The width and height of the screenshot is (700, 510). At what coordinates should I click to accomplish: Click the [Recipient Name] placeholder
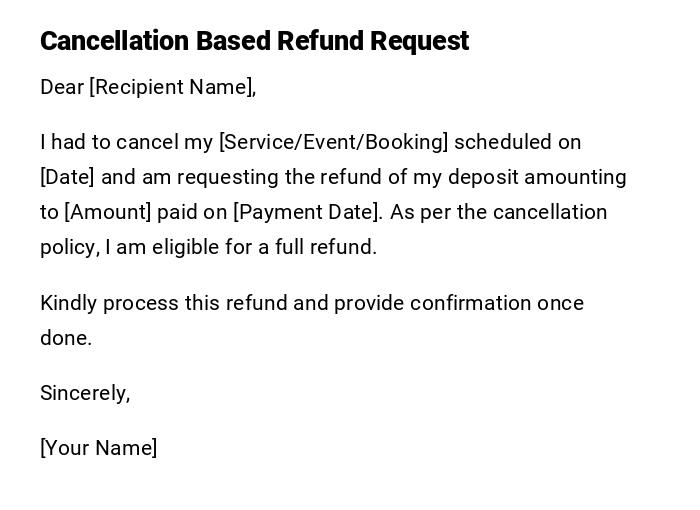tap(171, 87)
